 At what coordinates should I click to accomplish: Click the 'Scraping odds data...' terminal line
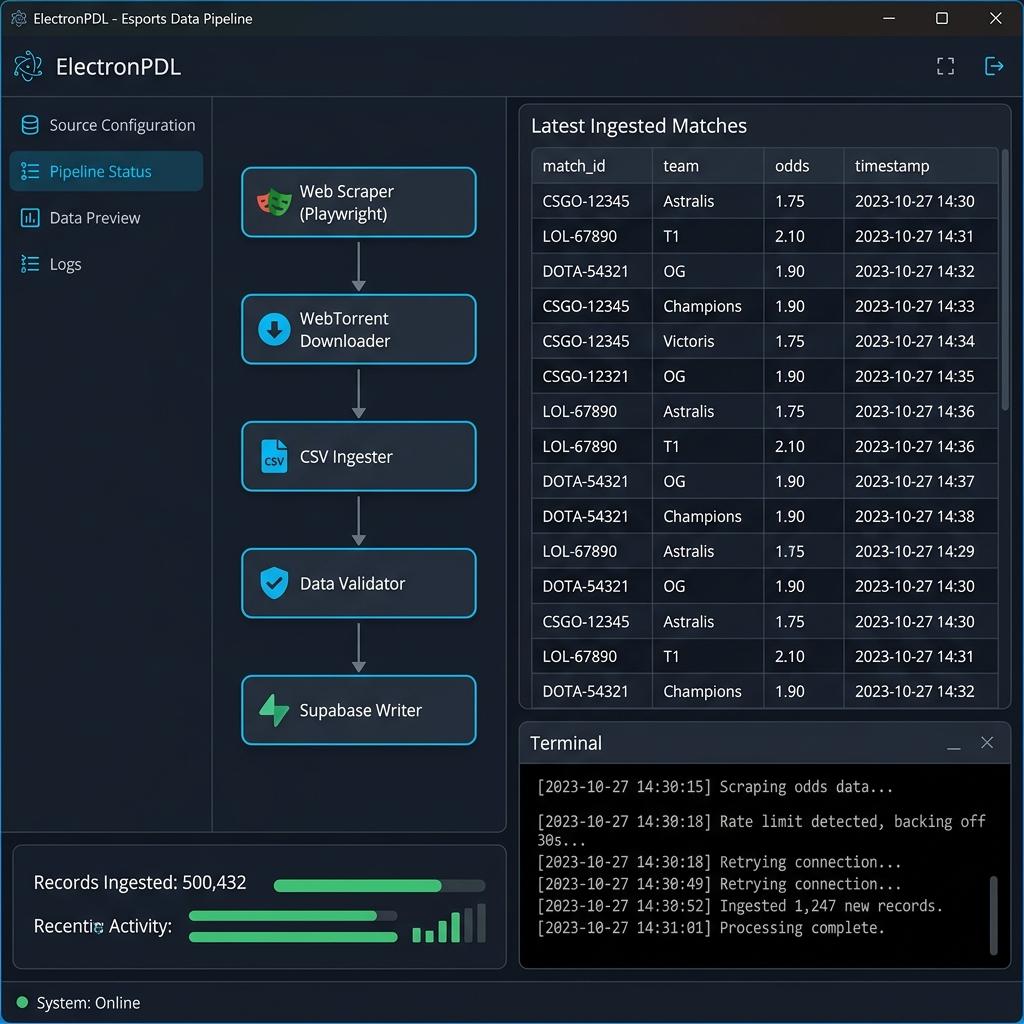(714, 787)
